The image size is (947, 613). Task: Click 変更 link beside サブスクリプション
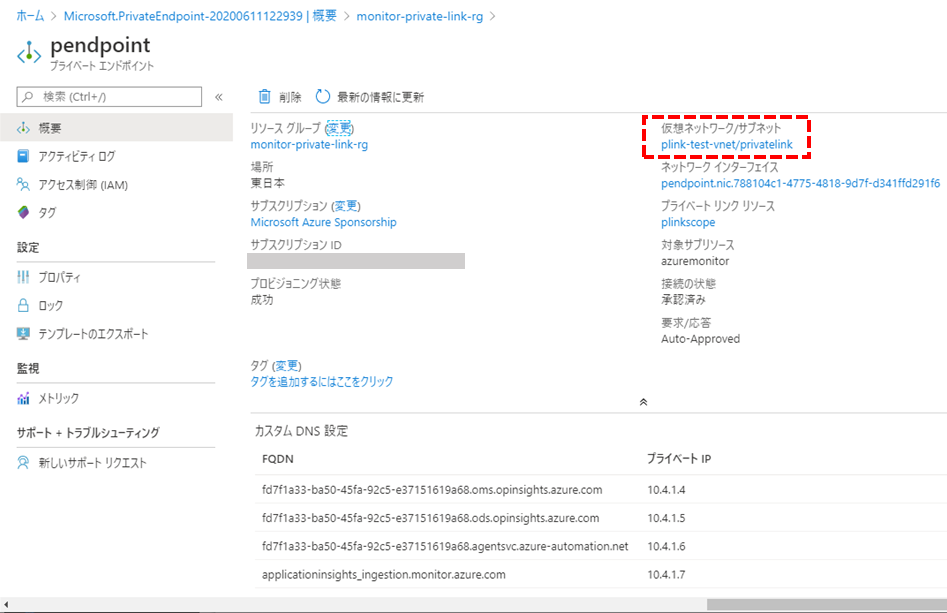pos(346,206)
